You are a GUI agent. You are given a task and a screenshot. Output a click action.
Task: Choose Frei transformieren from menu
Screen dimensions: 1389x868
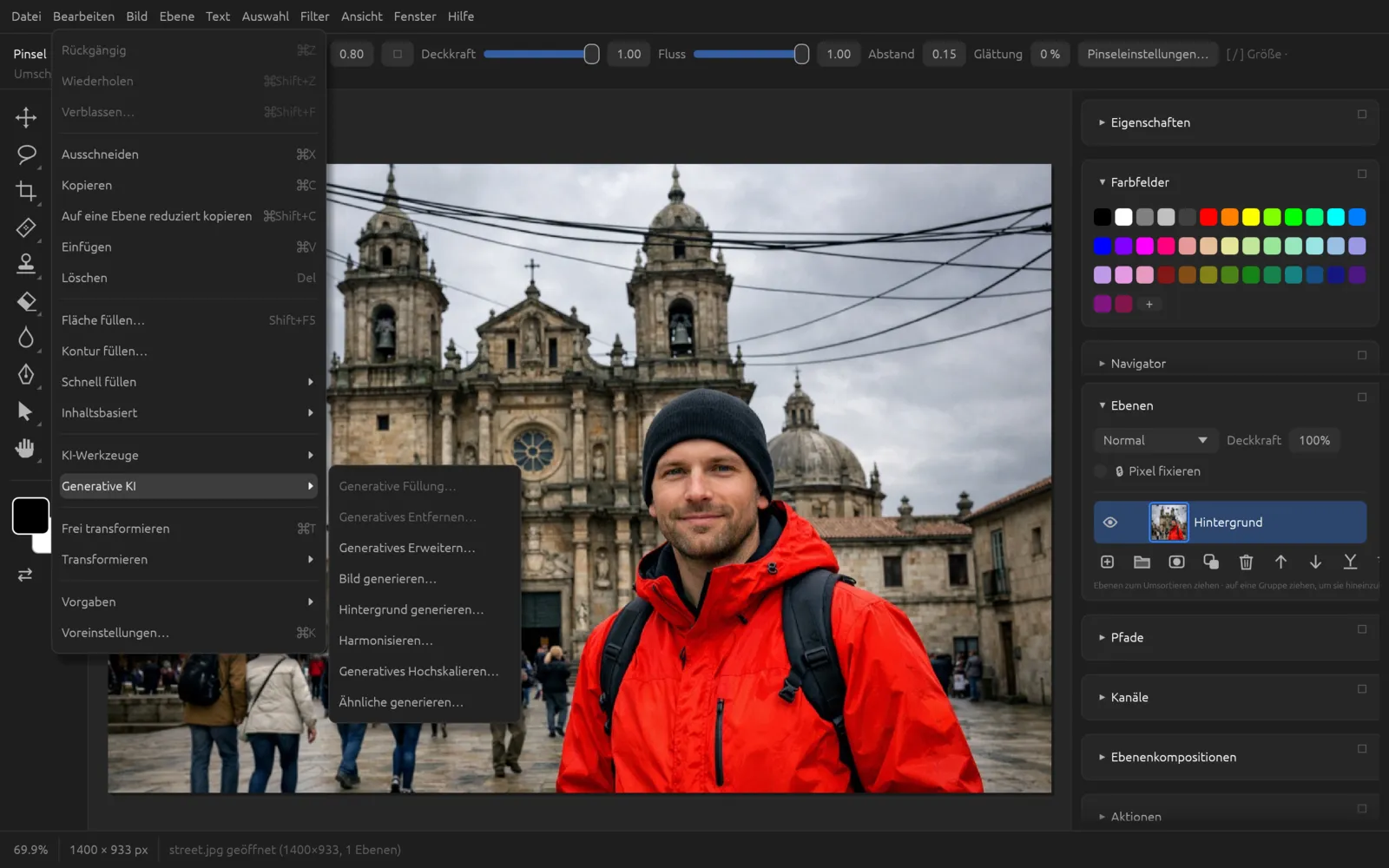pyautogui.click(x=188, y=529)
